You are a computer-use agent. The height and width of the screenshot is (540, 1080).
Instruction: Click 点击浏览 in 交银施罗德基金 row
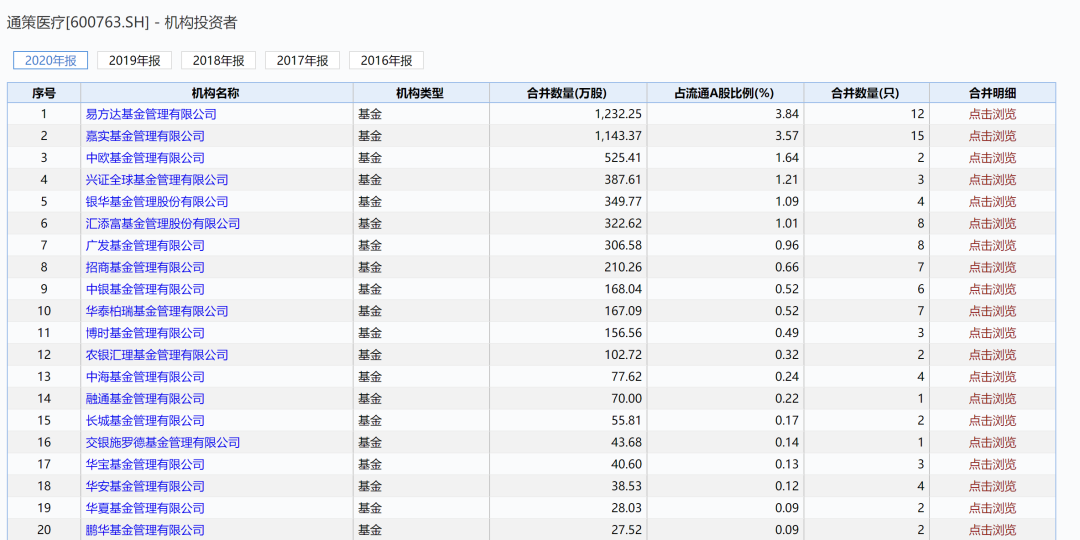click(993, 443)
